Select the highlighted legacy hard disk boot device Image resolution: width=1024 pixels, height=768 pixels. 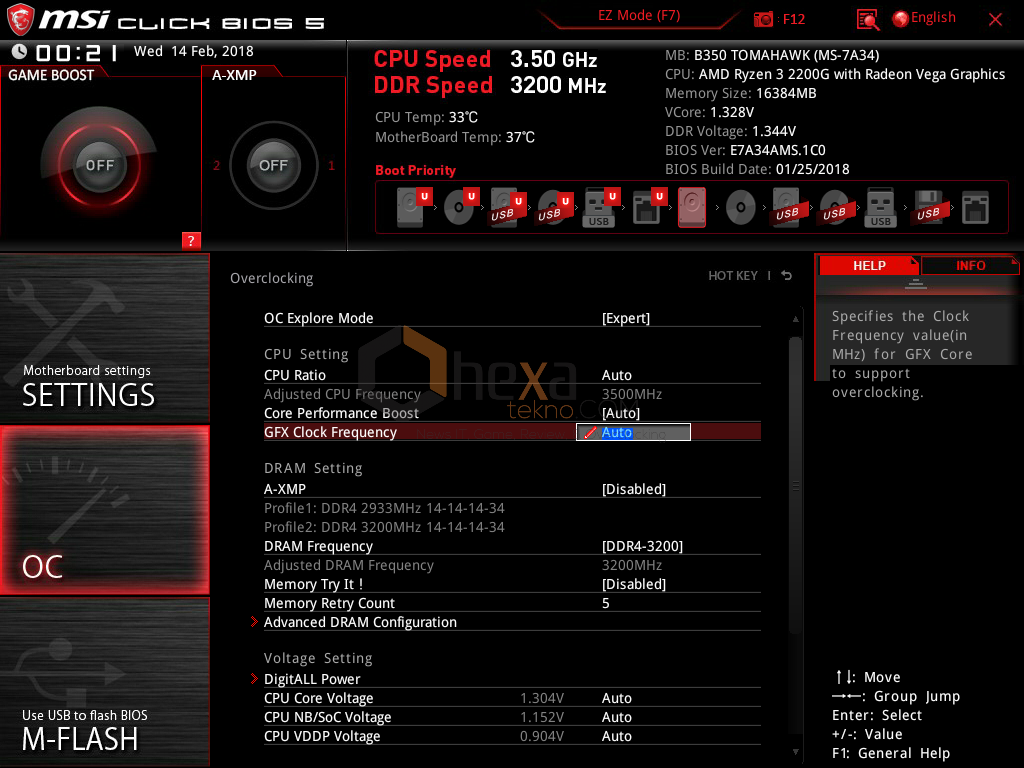tap(692, 208)
